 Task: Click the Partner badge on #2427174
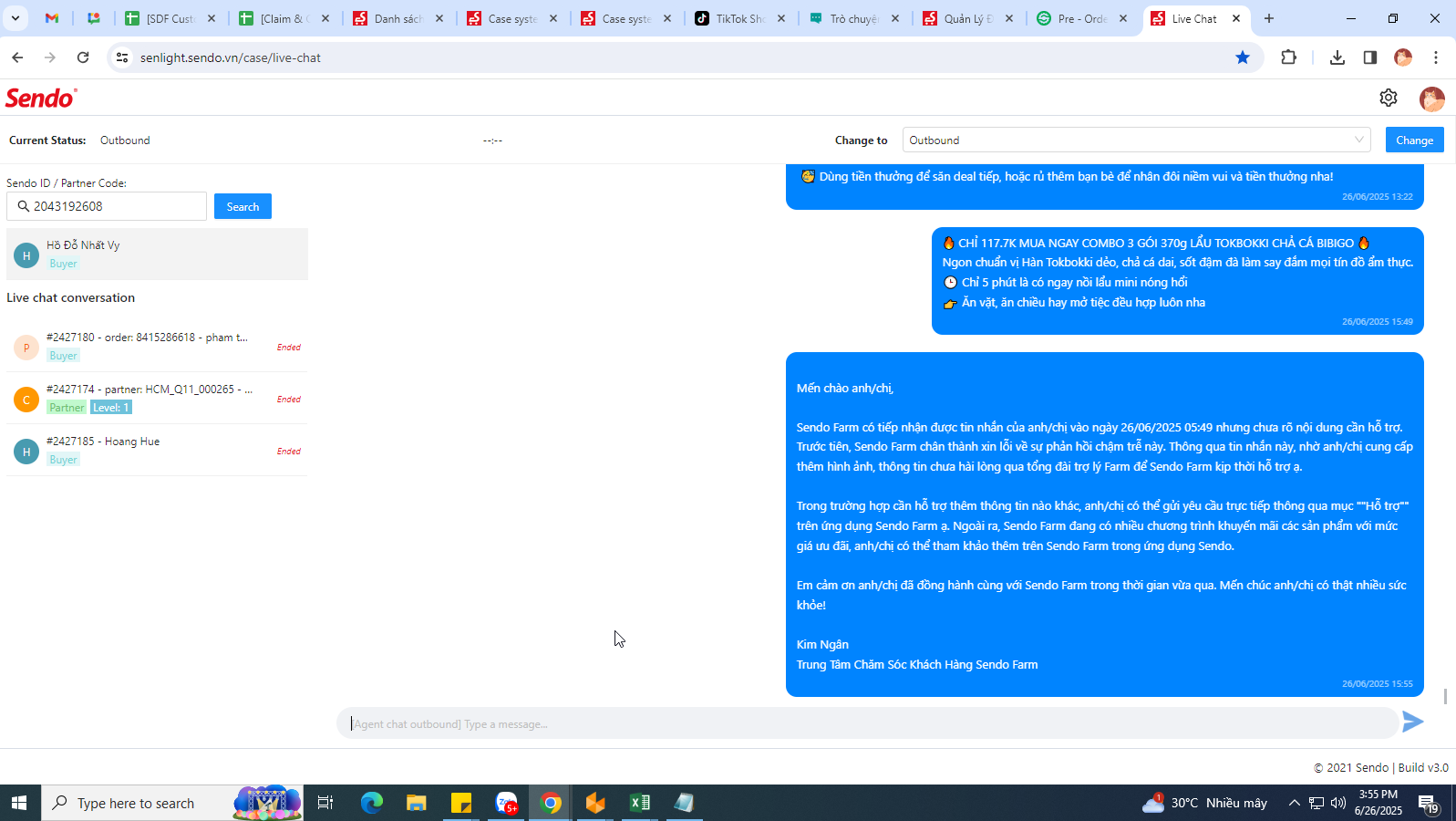point(67,408)
